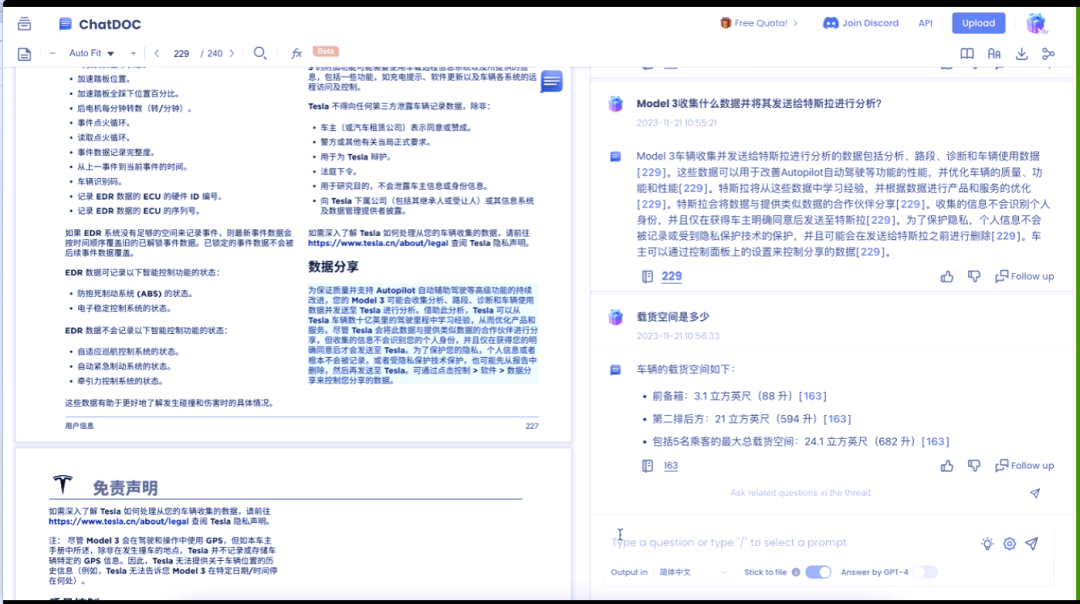The width and height of the screenshot is (1080, 604).
Task: Activate the fx formula recognition tool
Action: point(295,54)
